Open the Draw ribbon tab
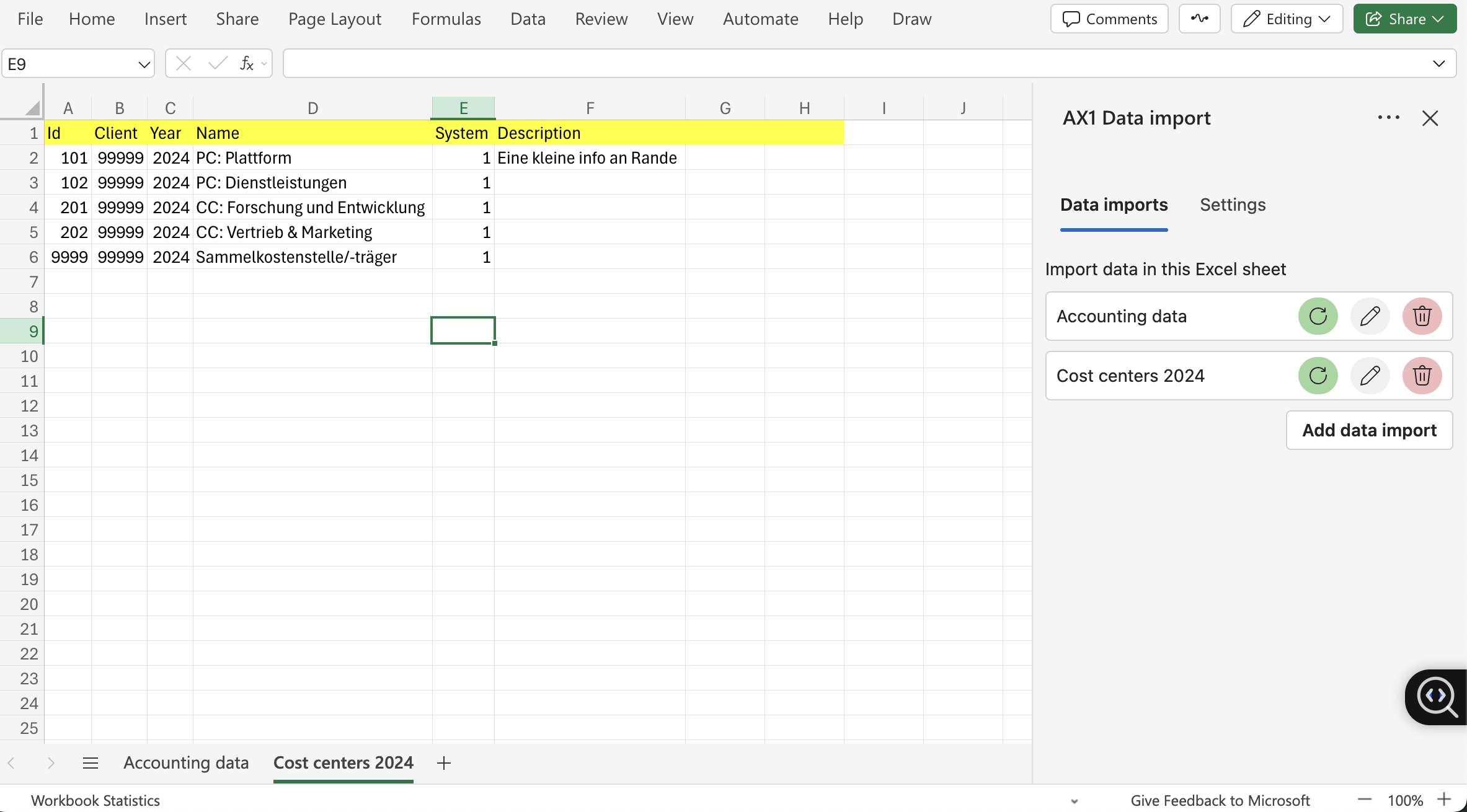This screenshot has width=1467, height=812. (911, 19)
